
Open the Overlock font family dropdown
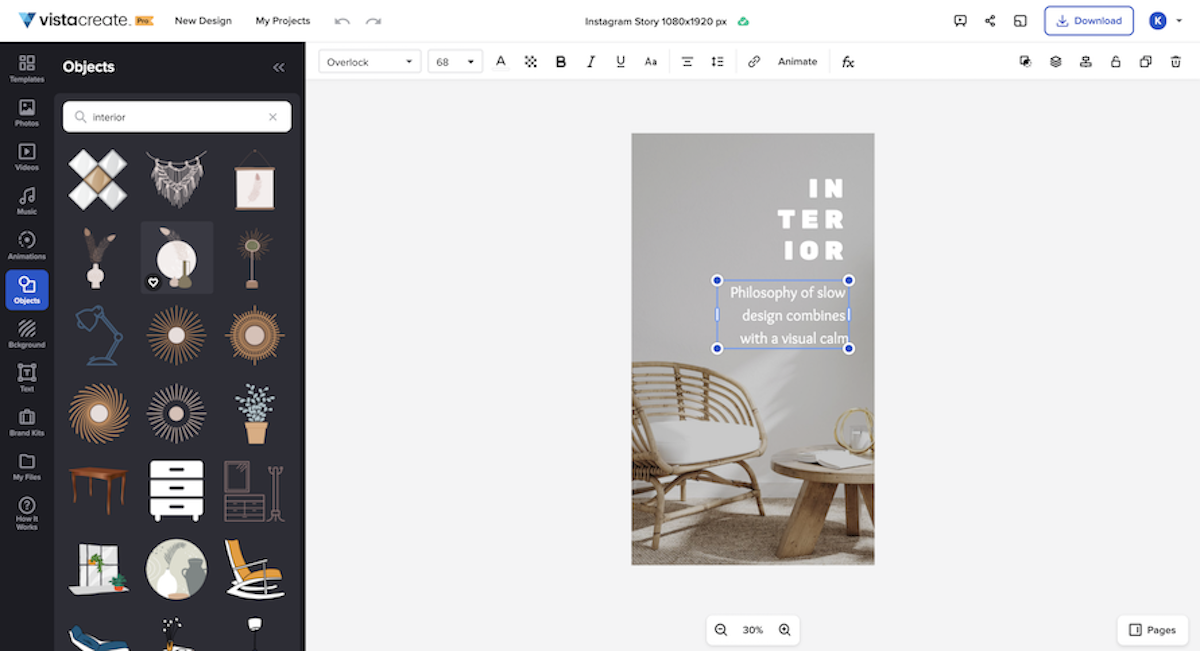point(369,61)
